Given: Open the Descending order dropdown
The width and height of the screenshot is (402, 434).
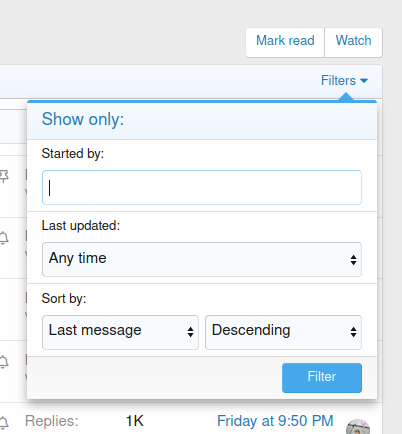Looking at the screenshot, I should pos(283,332).
